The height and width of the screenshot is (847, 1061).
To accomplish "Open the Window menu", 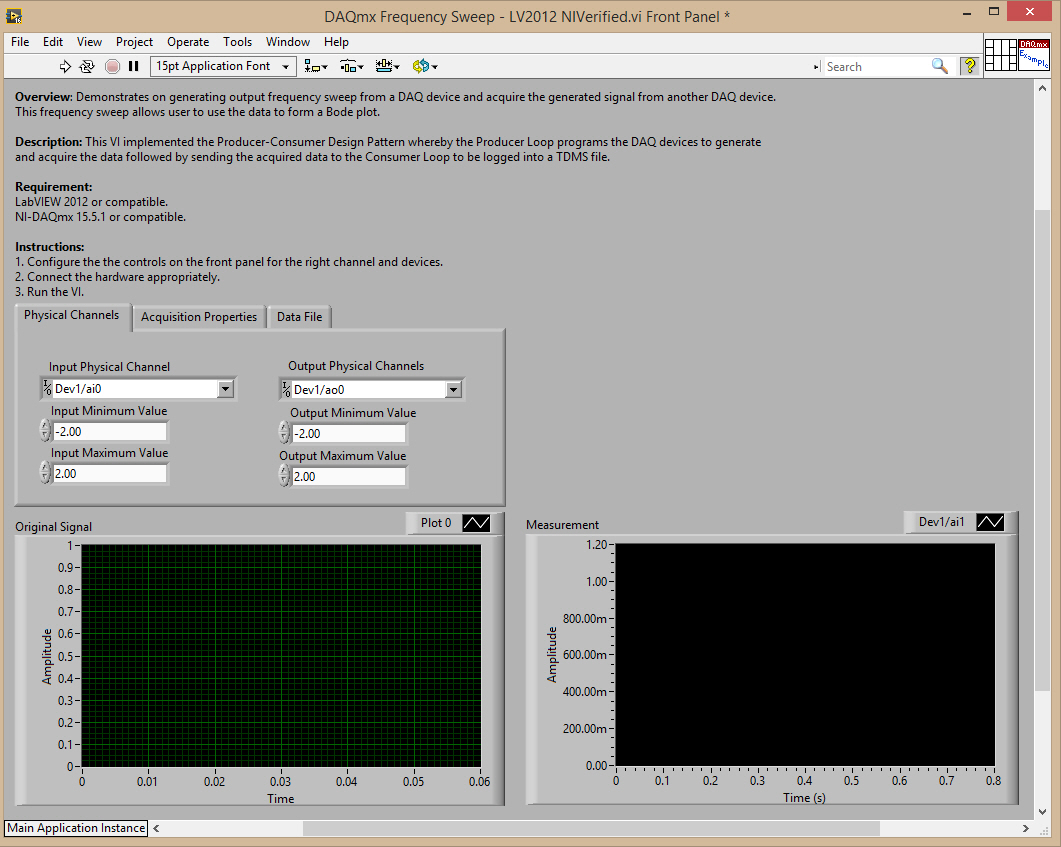I will pyautogui.click(x=288, y=42).
